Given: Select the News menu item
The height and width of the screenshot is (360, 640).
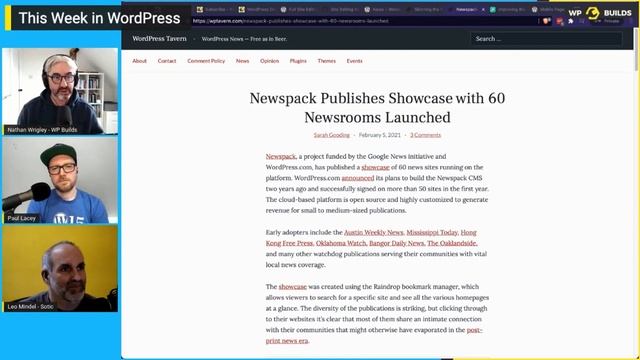Looking at the screenshot, I should [x=242, y=61].
